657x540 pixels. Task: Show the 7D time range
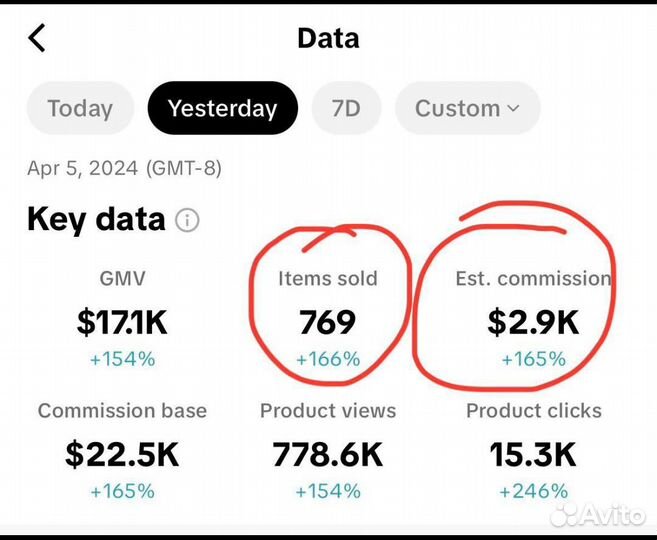click(x=345, y=108)
